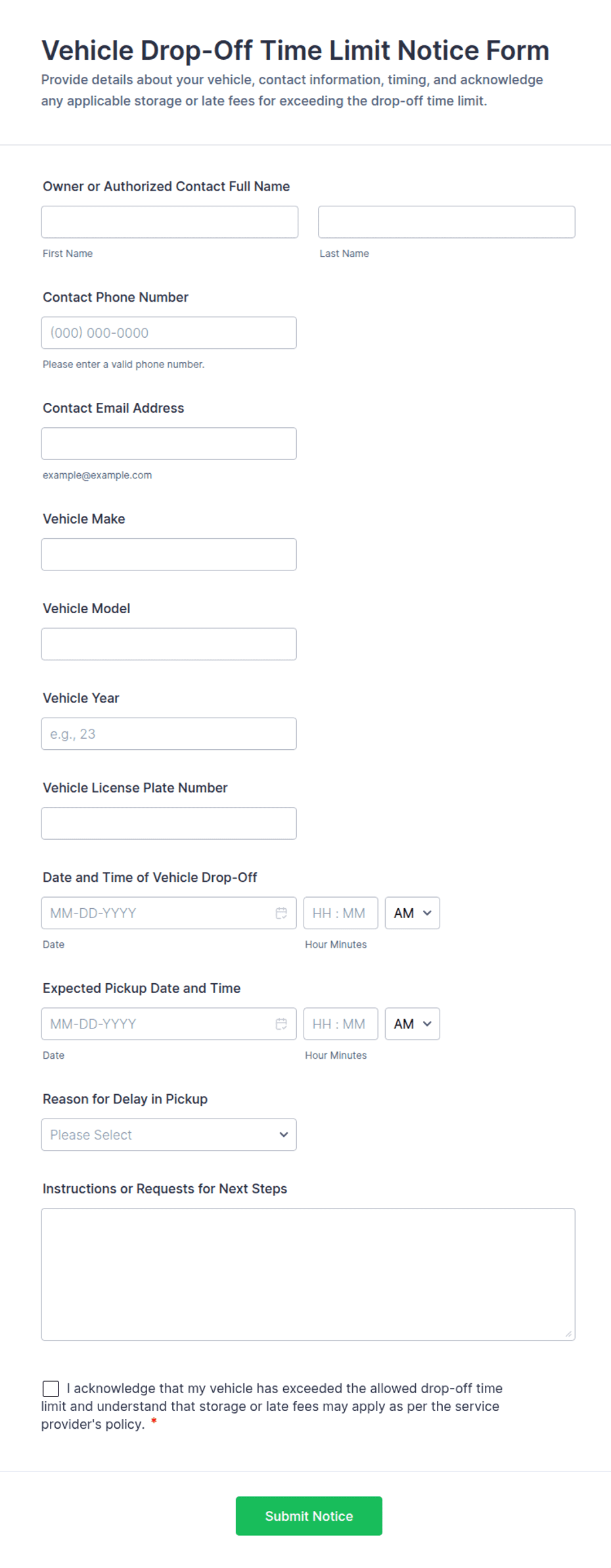611x1568 pixels.
Task: Open the drop-off date calendar picker icon
Action: coord(281,913)
